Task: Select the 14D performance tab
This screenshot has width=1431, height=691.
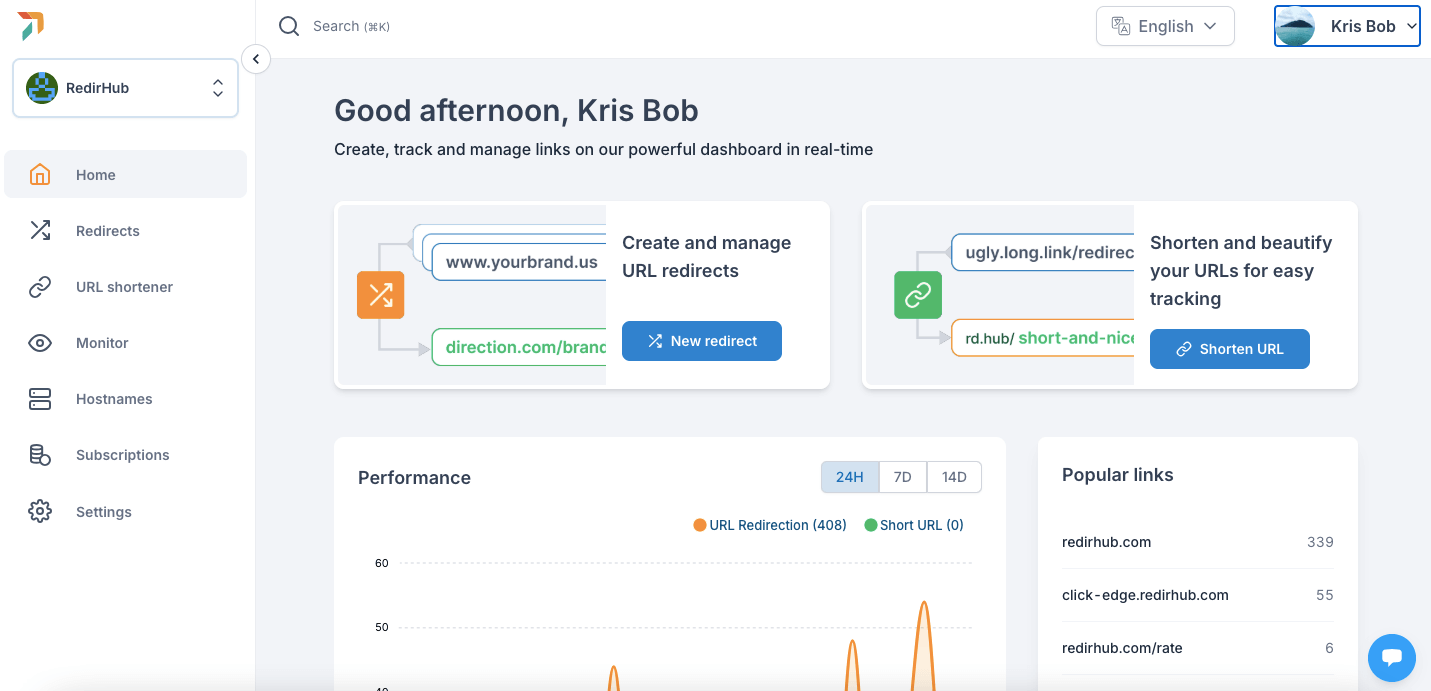Action: [953, 477]
